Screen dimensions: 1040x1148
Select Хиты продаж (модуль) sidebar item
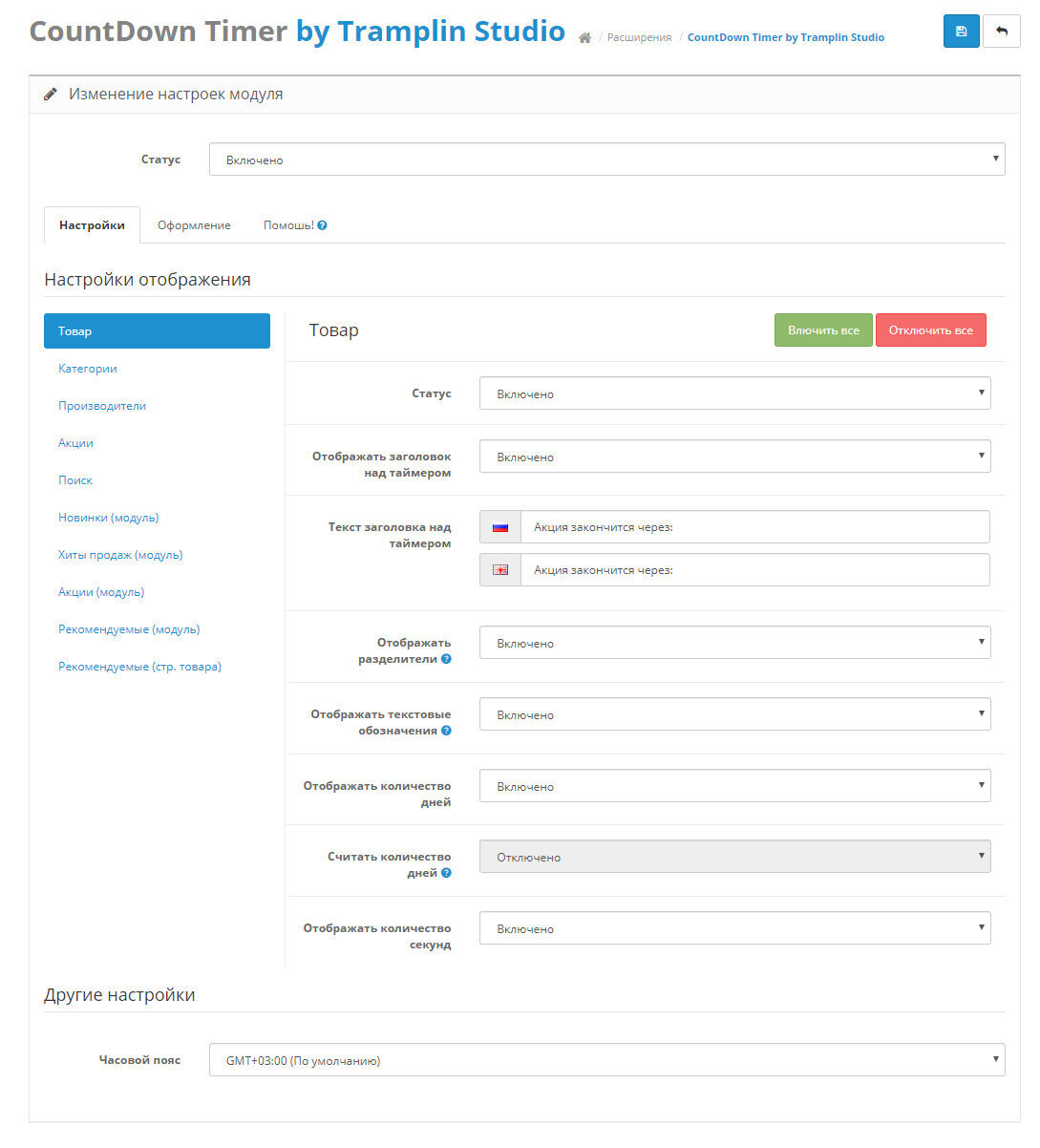(x=120, y=555)
